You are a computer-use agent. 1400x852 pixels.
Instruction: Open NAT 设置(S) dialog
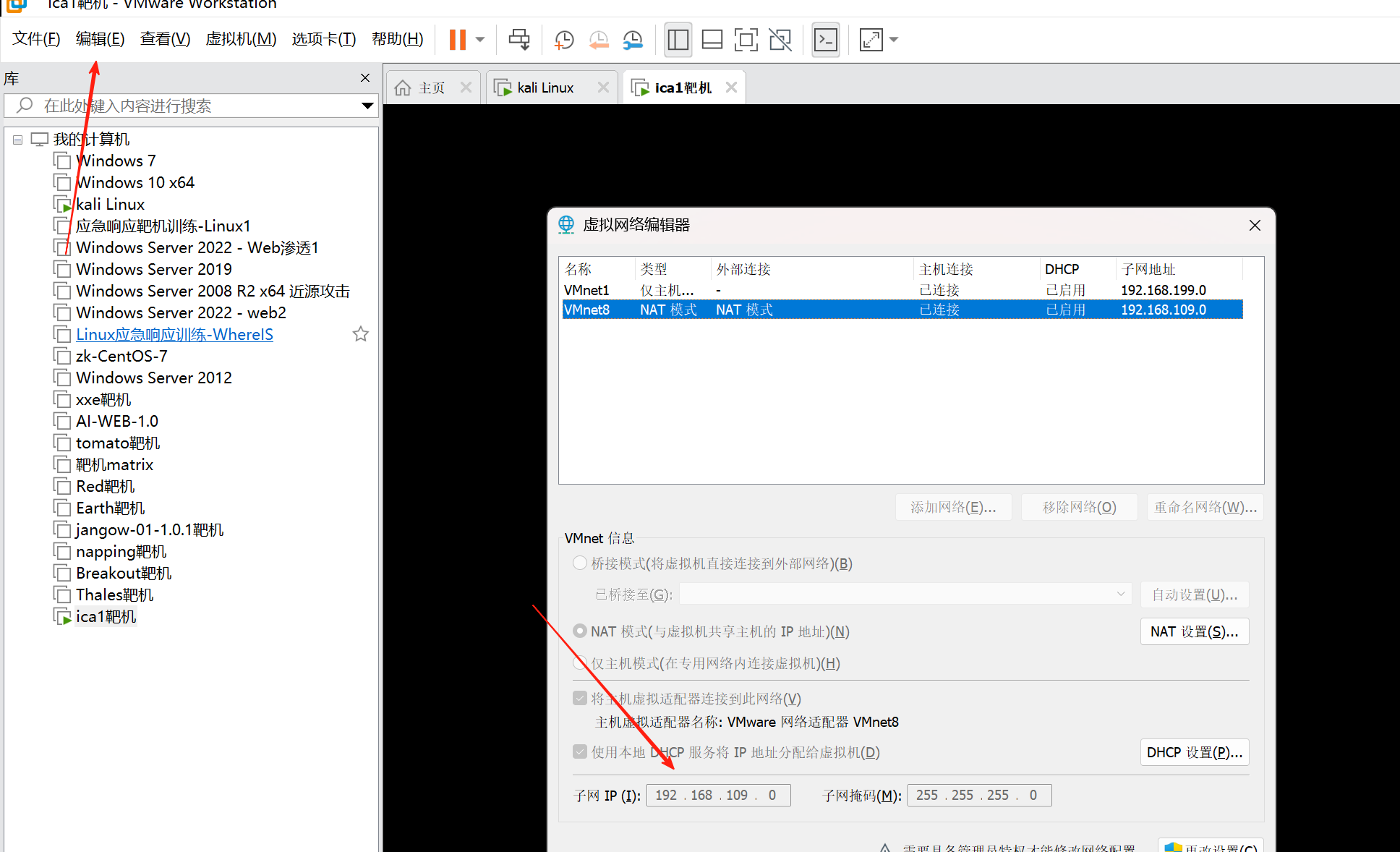(x=1195, y=631)
